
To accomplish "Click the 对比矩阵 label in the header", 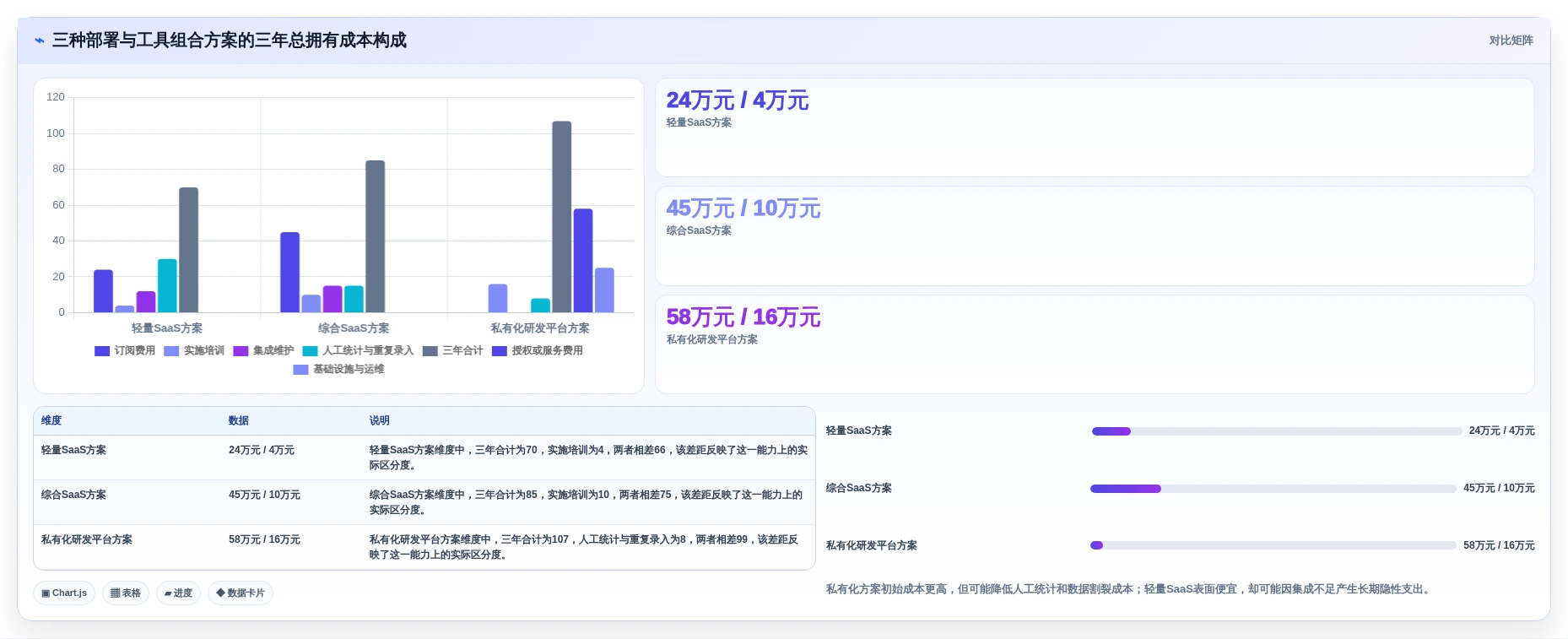I will (1511, 41).
